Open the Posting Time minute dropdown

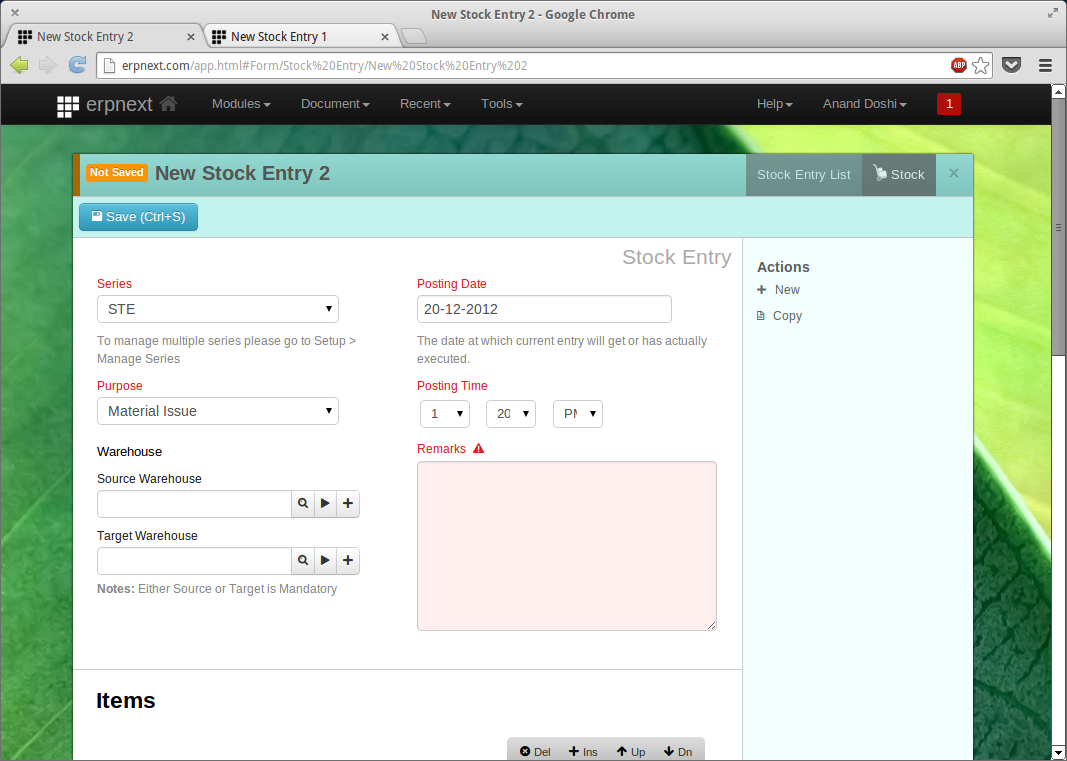pos(511,414)
